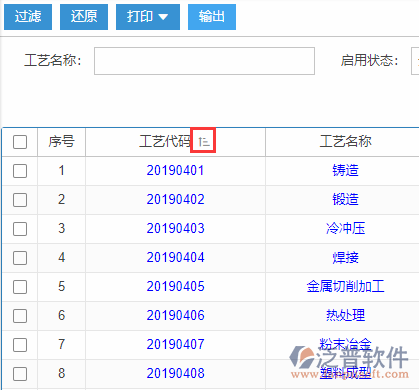
Task: Open the 粉末冶金 process link
Action: pos(345,344)
